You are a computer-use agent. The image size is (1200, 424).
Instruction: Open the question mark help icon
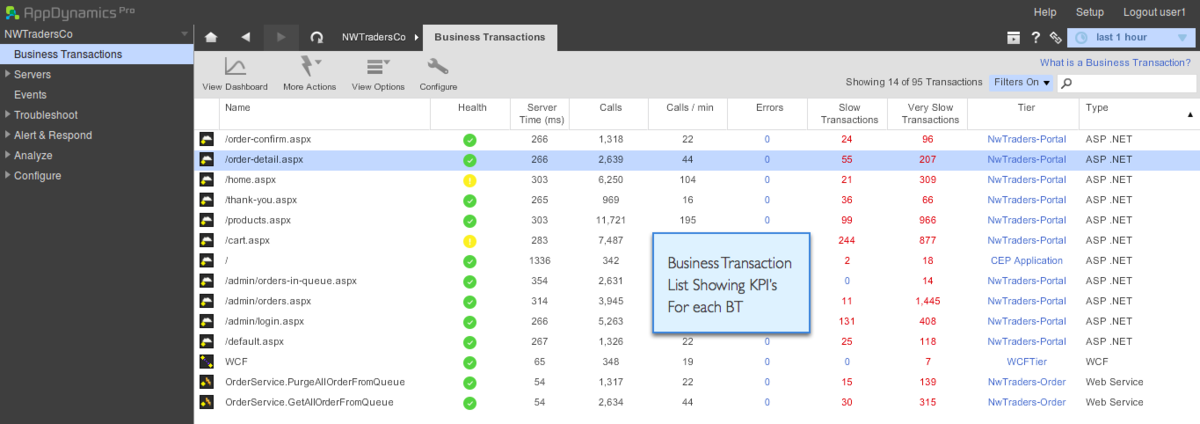click(1036, 37)
